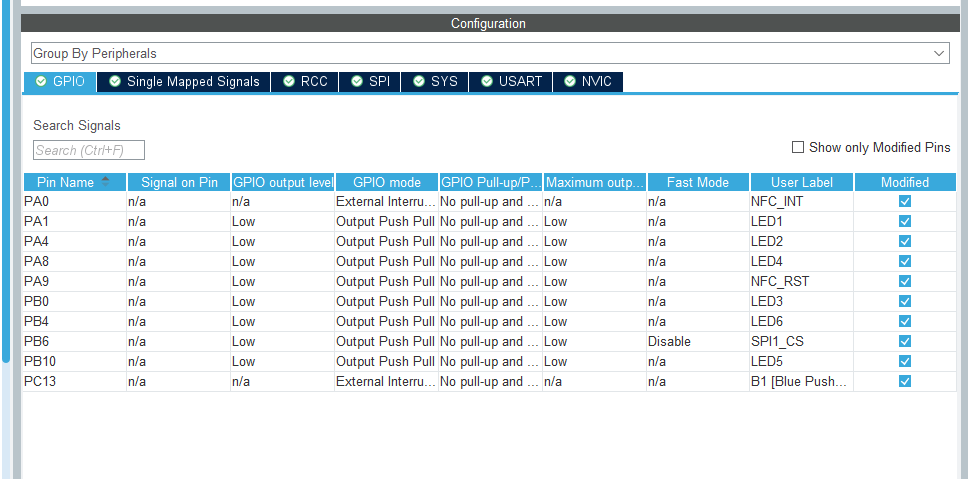Click the GPIO Pull-up column header to sort
970x479 pixels.
tap(491, 182)
